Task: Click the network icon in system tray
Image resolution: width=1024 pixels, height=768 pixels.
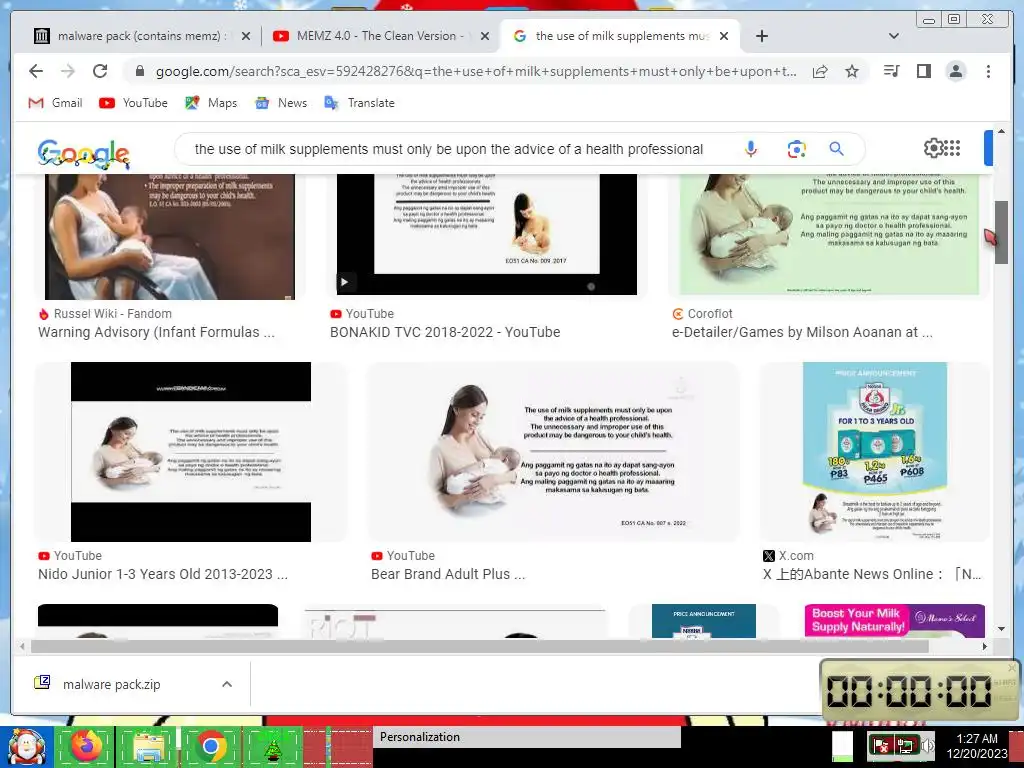Action: [905, 746]
